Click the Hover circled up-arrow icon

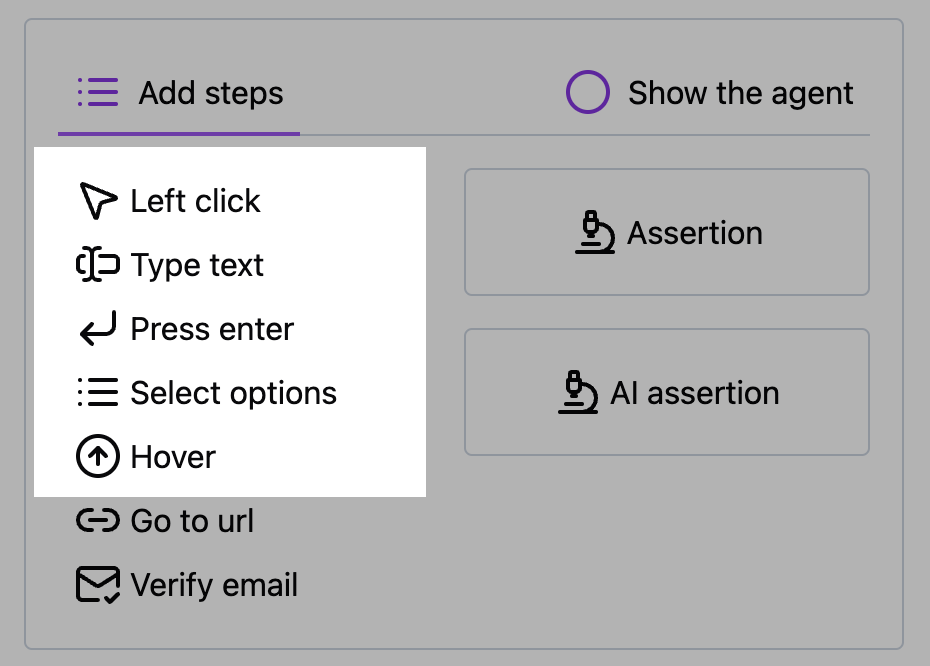(x=98, y=456)
